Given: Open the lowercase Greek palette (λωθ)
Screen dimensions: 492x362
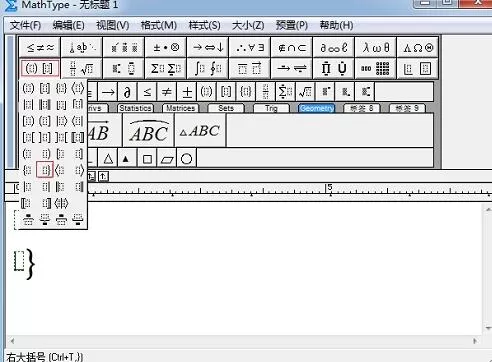Looking at the screenshot, I should coord(376,48).
